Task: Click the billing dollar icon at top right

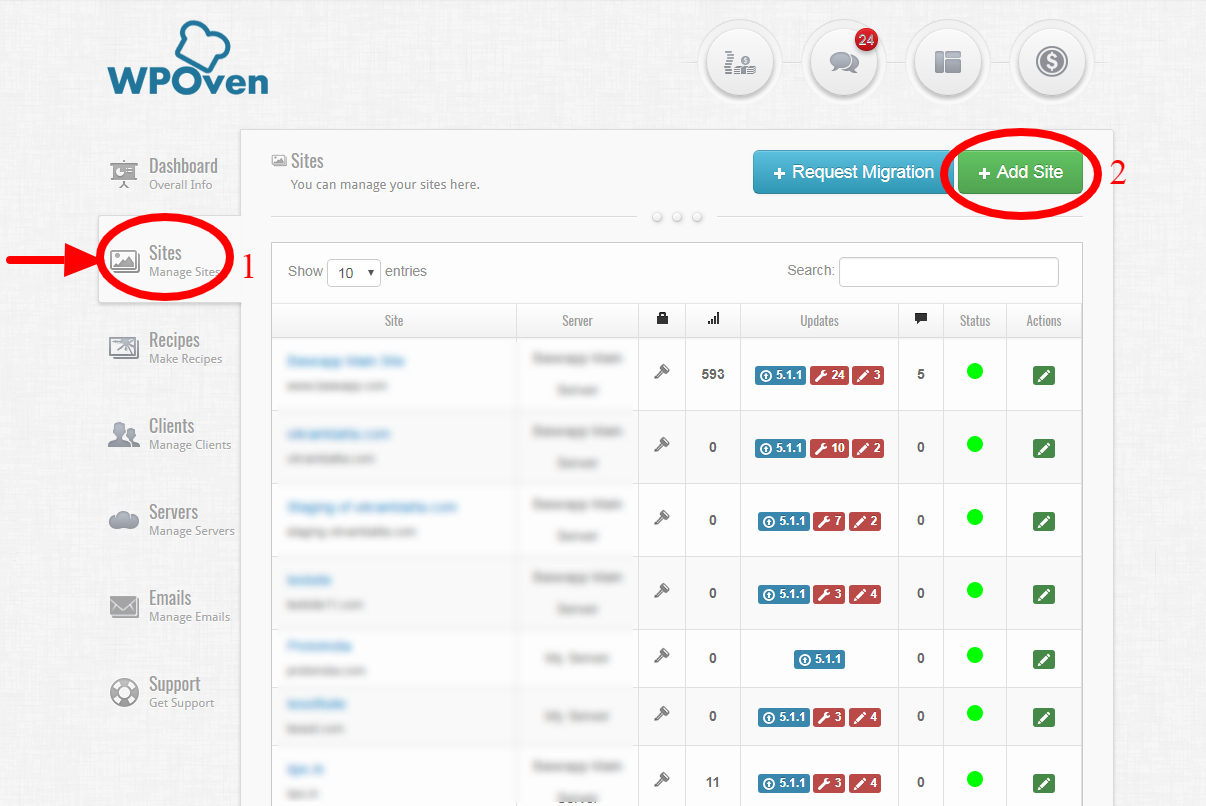Action: (x=1052, y=62)
